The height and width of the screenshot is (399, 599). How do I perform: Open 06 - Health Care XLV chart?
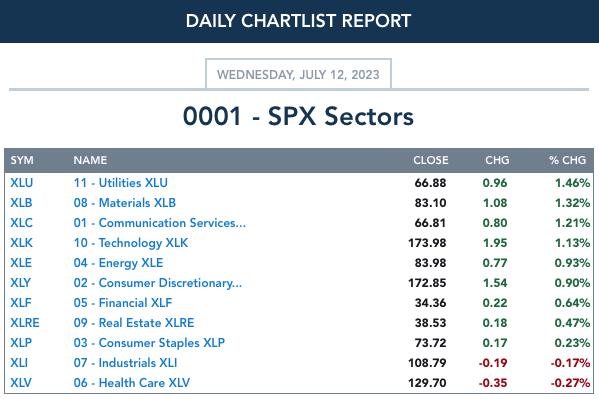point(132,383)
